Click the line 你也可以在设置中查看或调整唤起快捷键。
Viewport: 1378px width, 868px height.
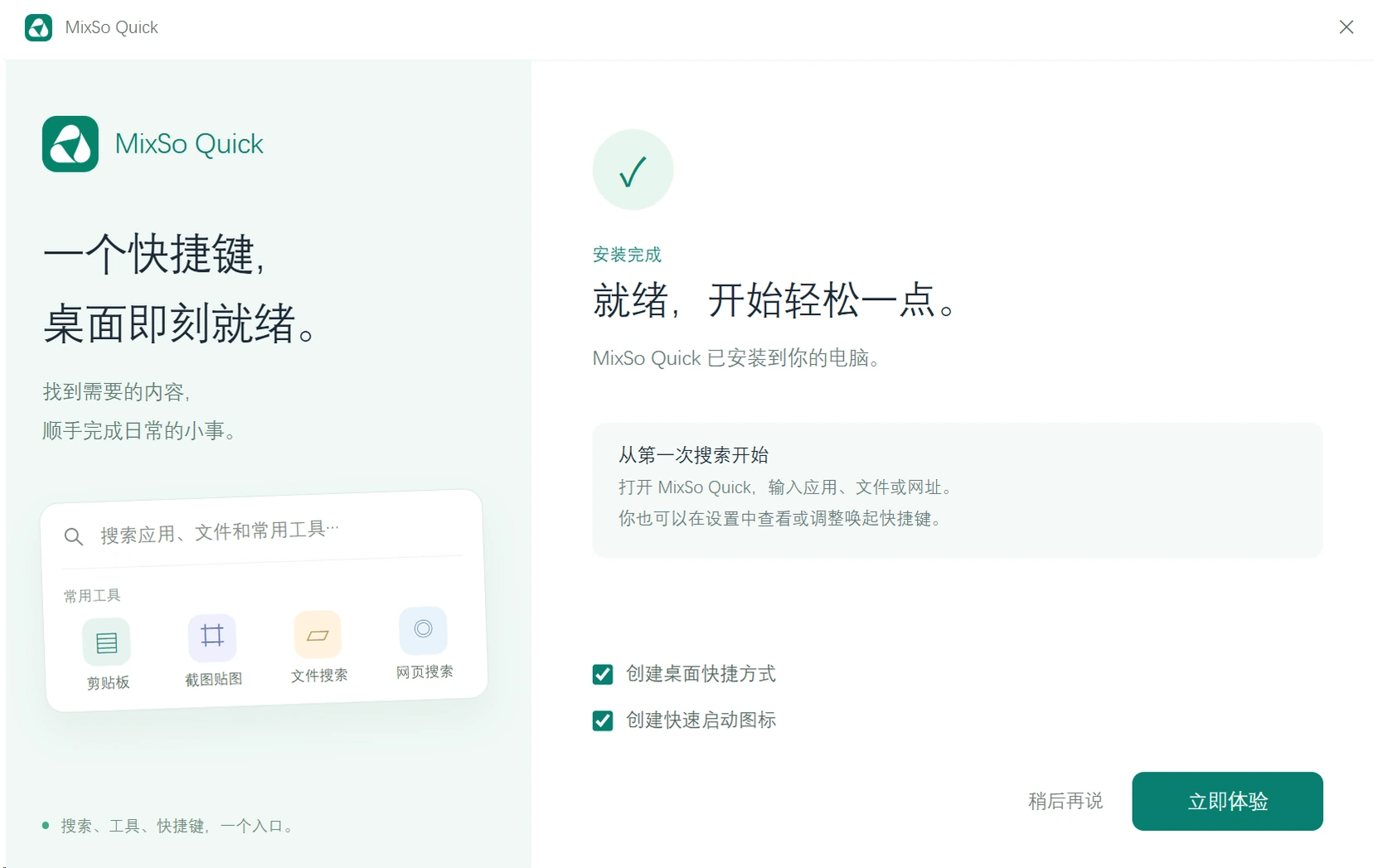[780, 519]
